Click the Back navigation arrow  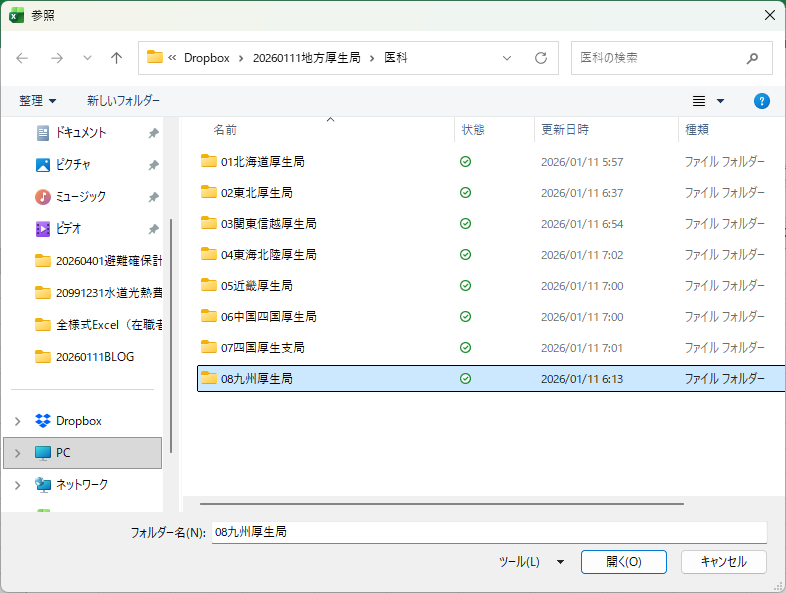pos(22,58)
